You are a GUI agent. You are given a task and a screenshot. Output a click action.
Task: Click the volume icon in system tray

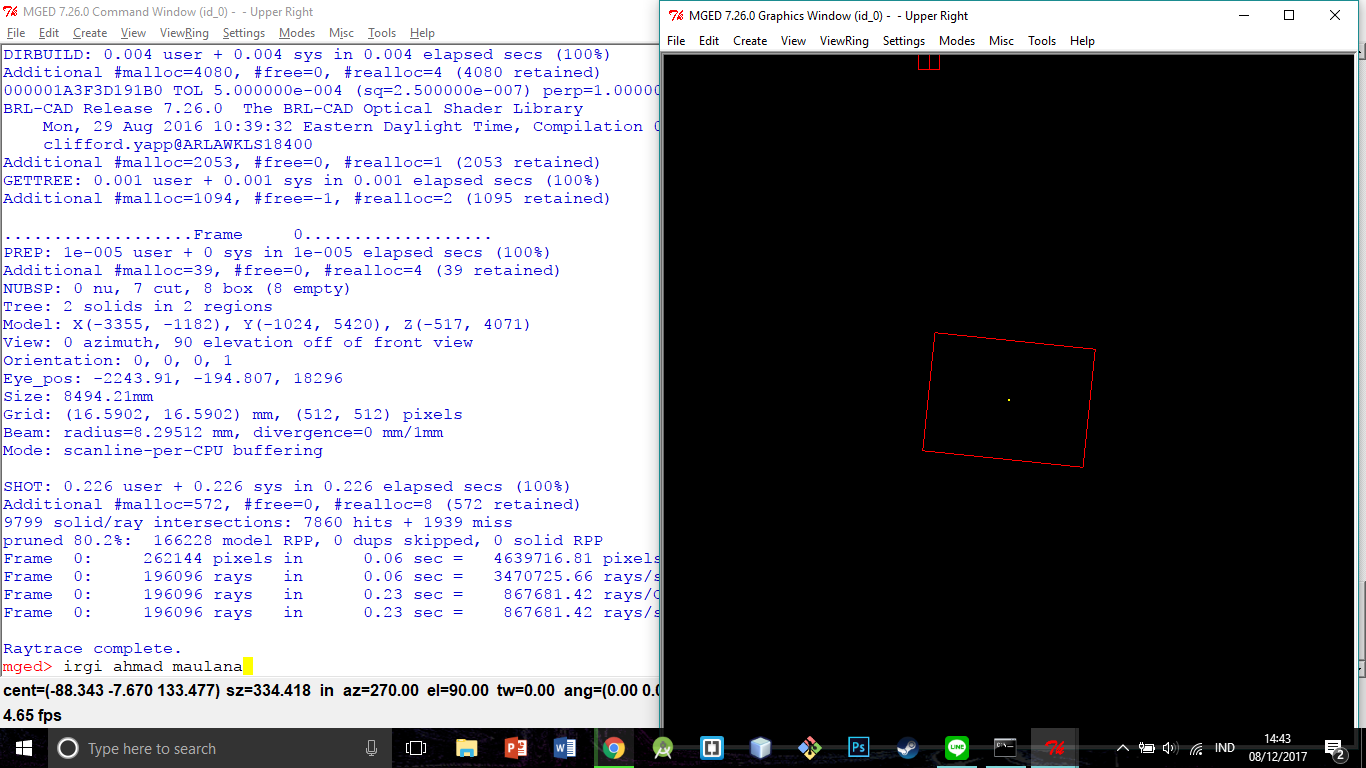pos(1171,748)
